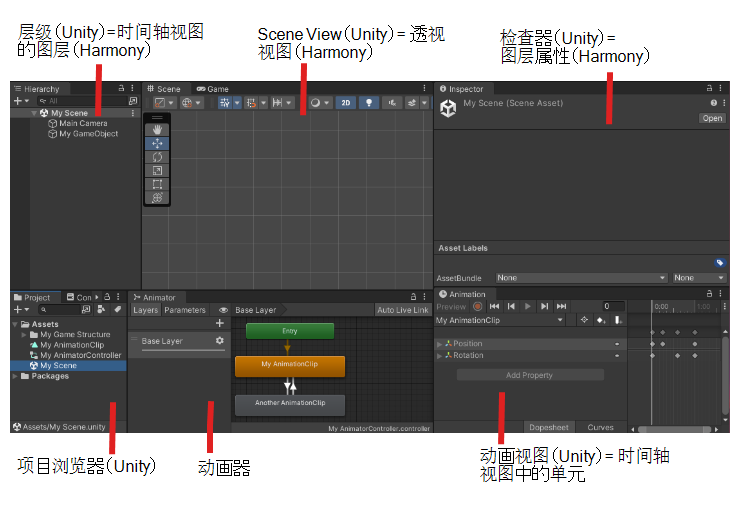Open Base Layer gear settings
Screen dimensions: 740x510
coord(219,341)
